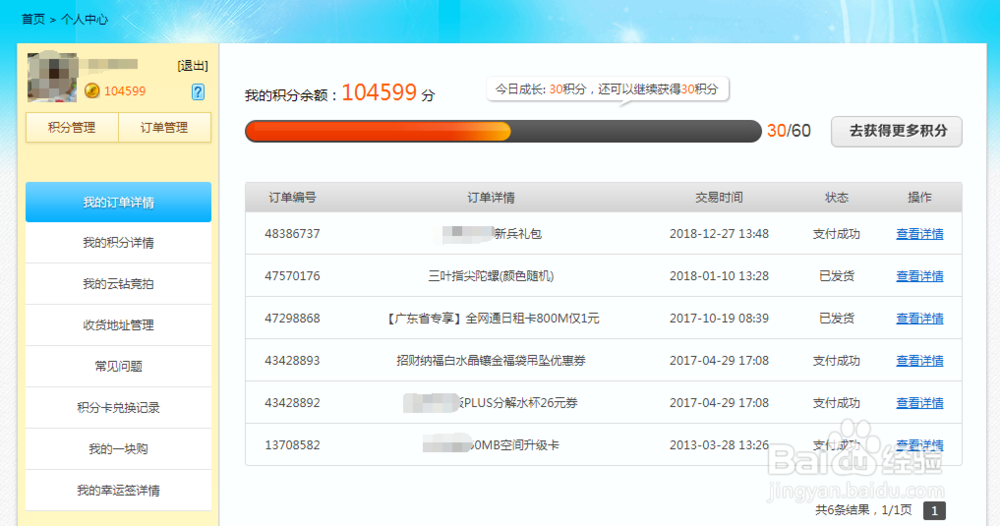Click the 新兵礼包 order description

(518, 234)
